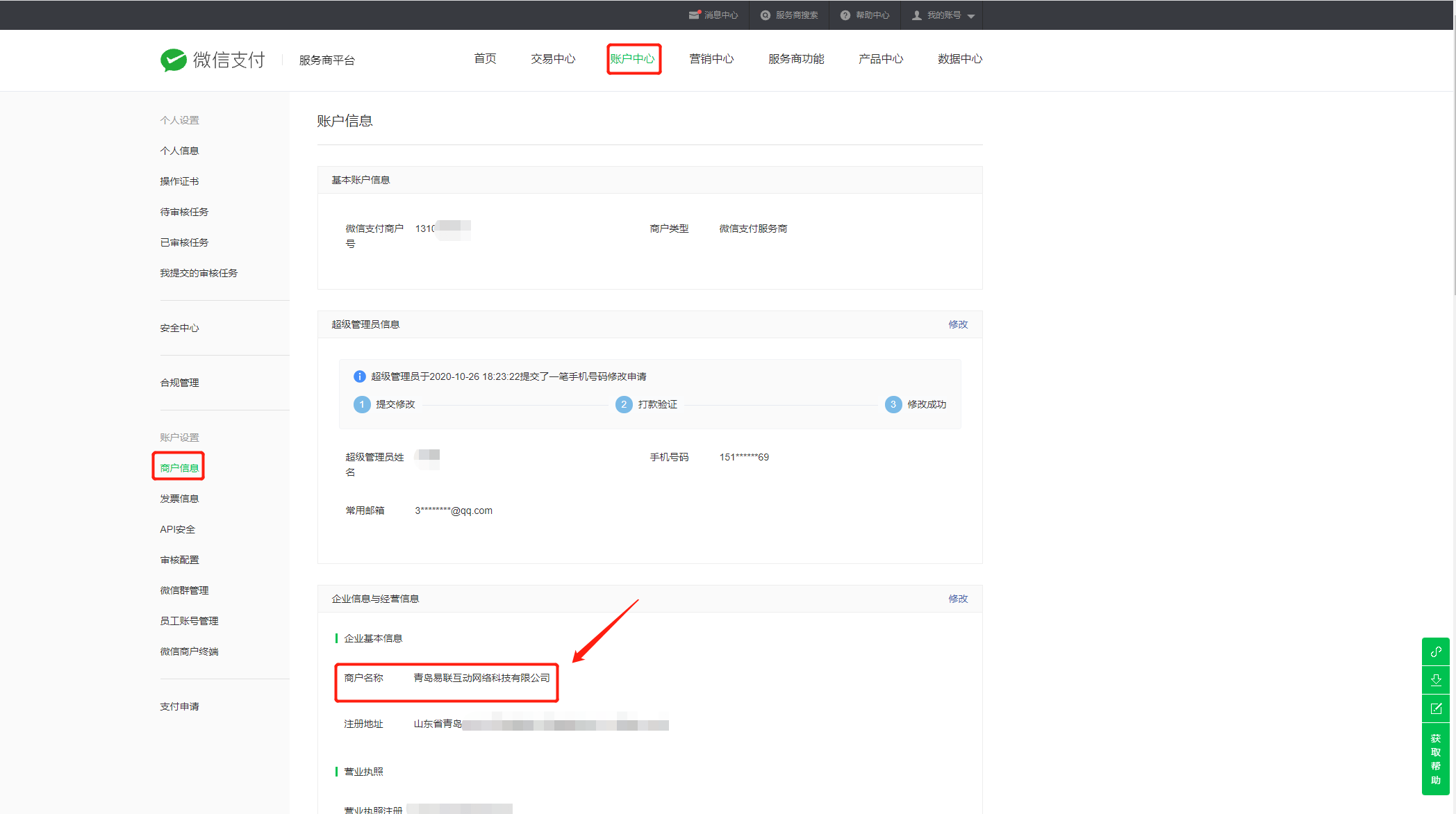This screenshot has height=814, width=1456.
Task: Open 合规管理 in the sidebar
Action: click(179, 383)
